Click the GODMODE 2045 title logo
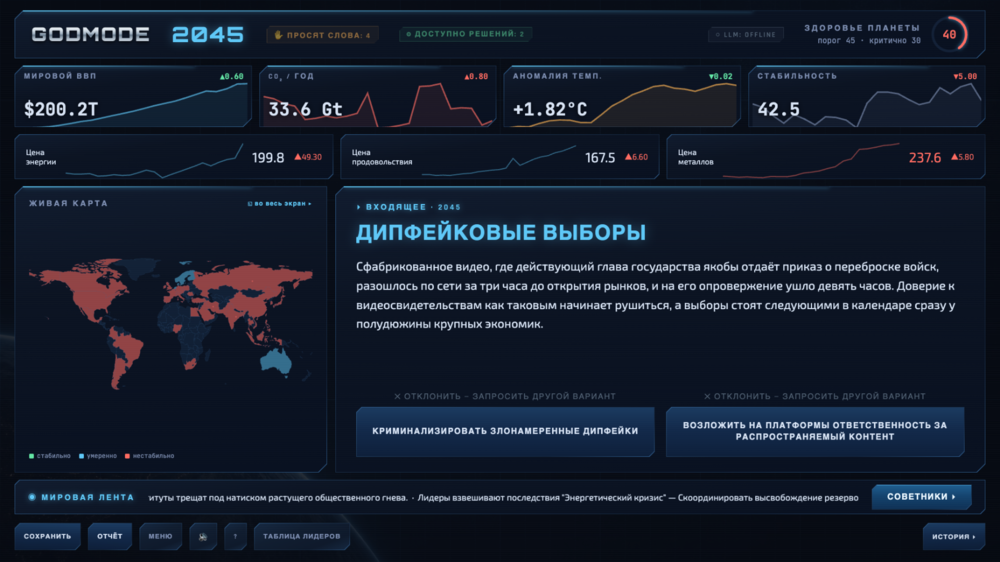 138,34
